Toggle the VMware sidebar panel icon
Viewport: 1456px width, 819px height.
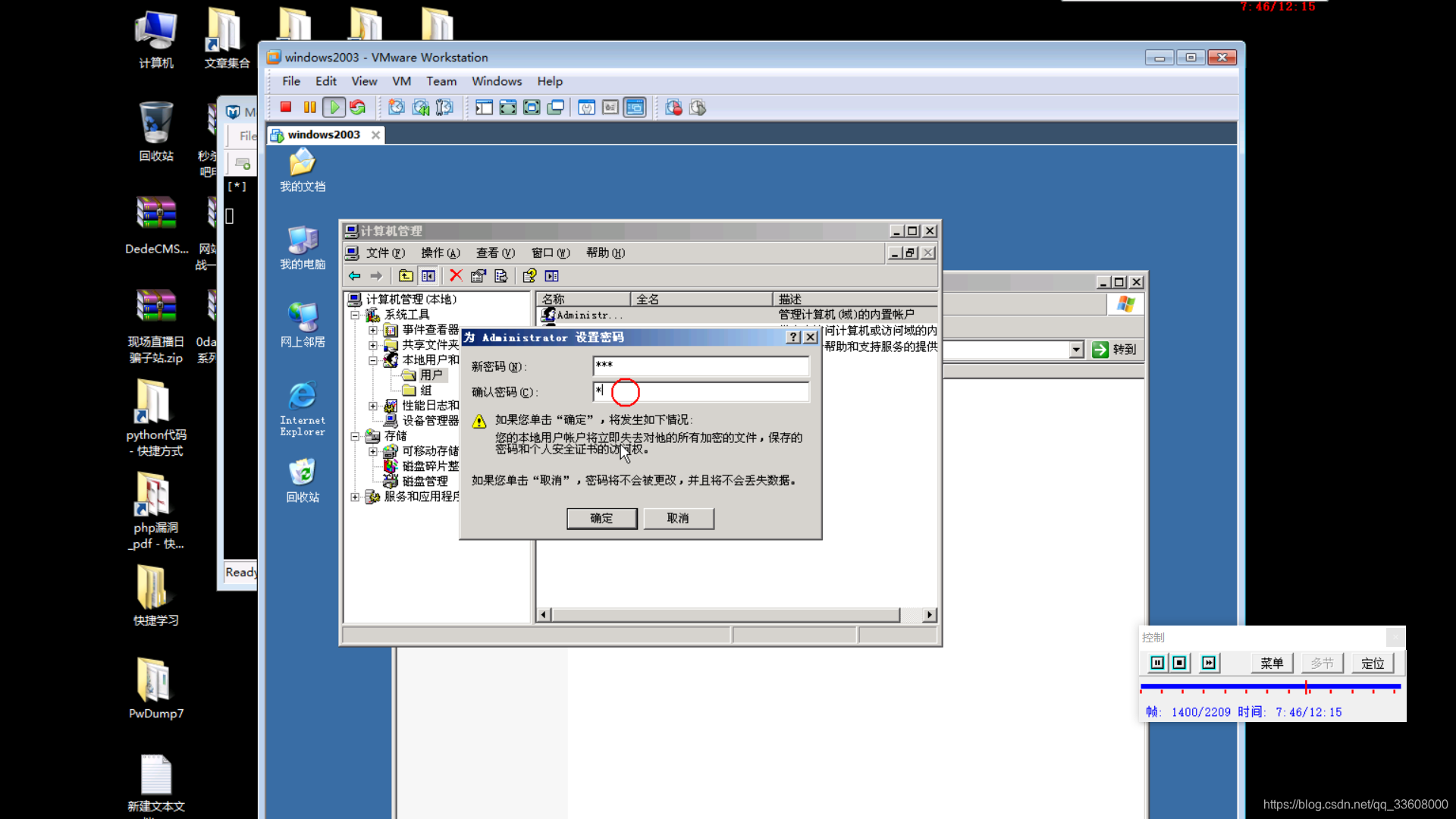[x=484, y=108]
